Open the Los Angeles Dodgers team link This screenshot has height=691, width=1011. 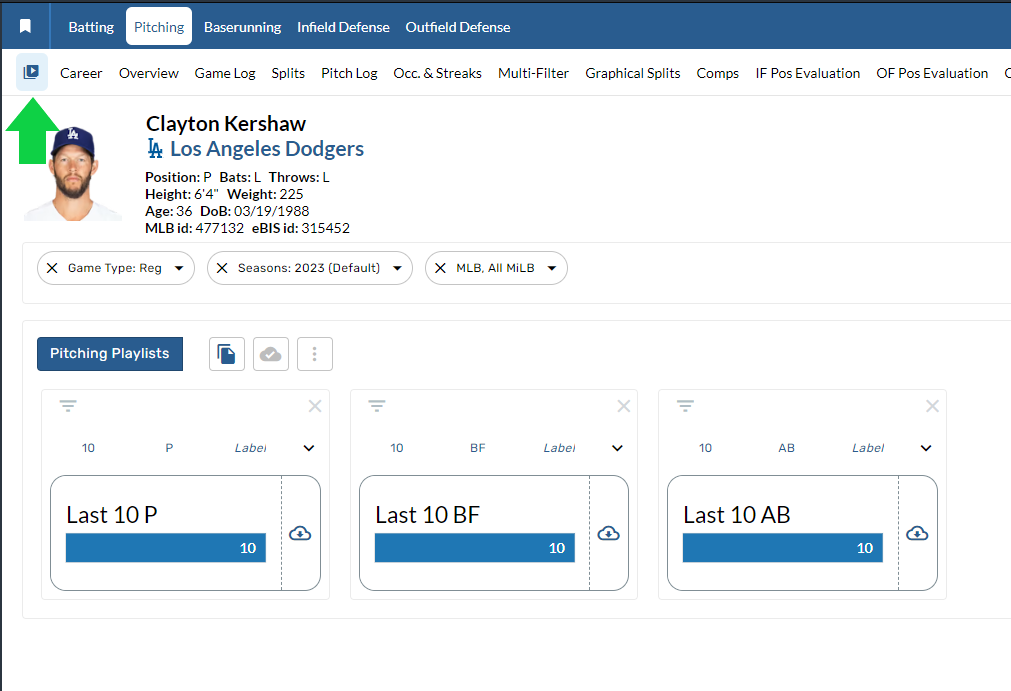(x=266, y=149)
